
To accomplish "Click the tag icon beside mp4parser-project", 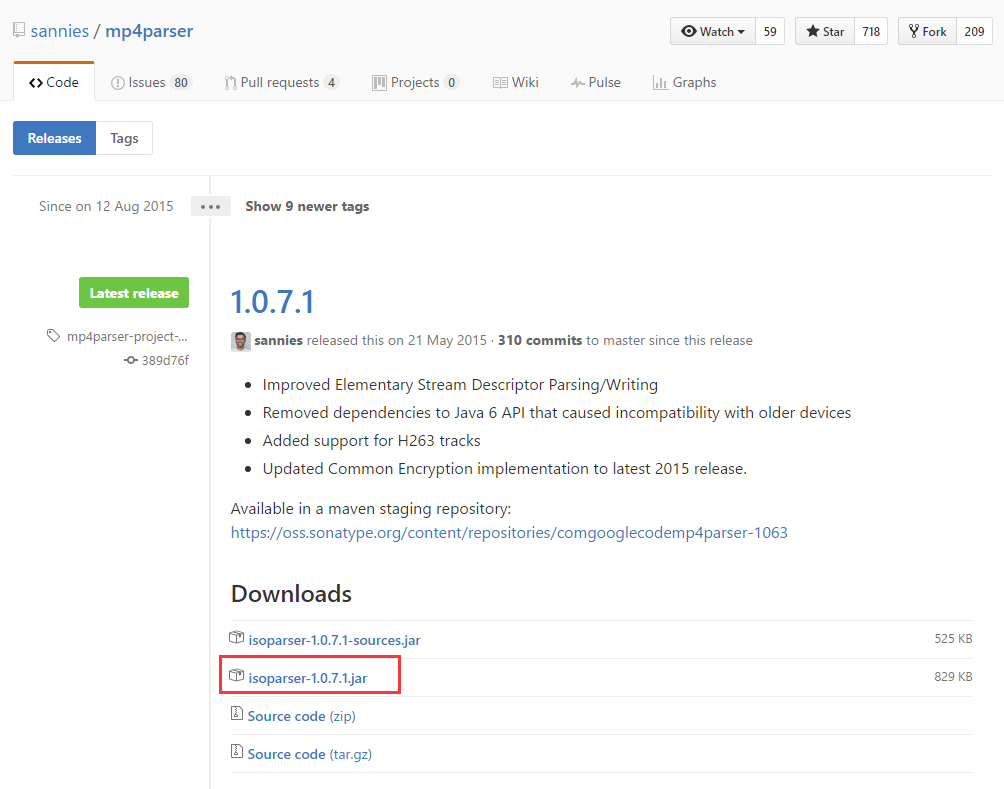I will 53,336.
